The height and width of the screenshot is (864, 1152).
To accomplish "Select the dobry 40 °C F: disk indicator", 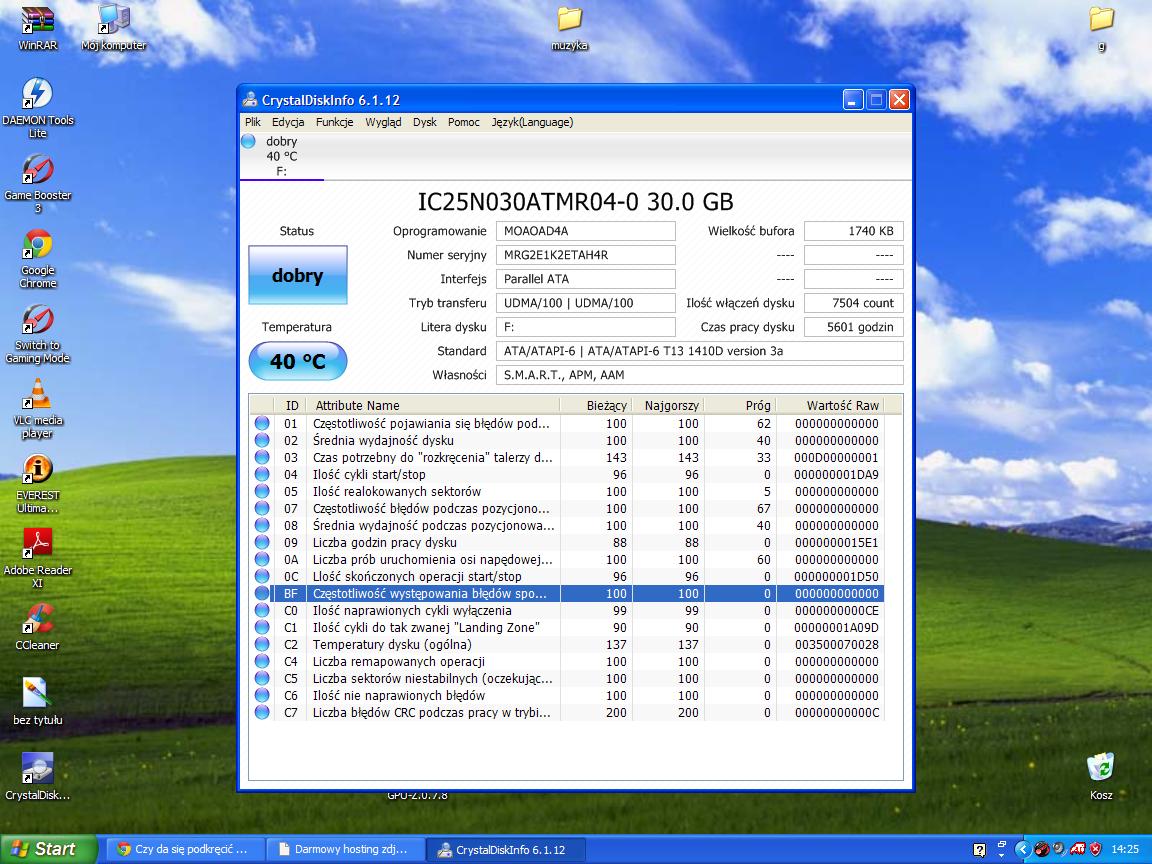I will click(x=281, y=156).
